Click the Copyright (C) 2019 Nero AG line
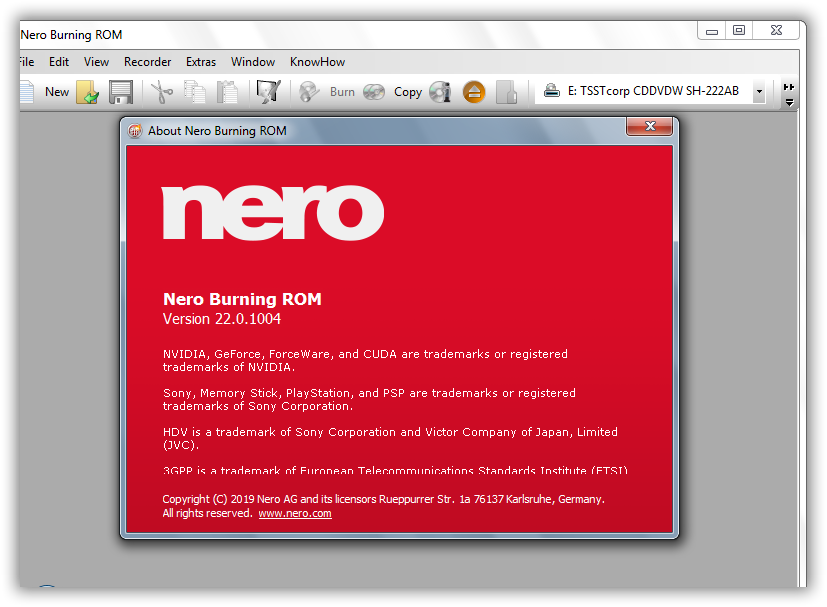Screen dimensions: 827x607 pos(383,499)
